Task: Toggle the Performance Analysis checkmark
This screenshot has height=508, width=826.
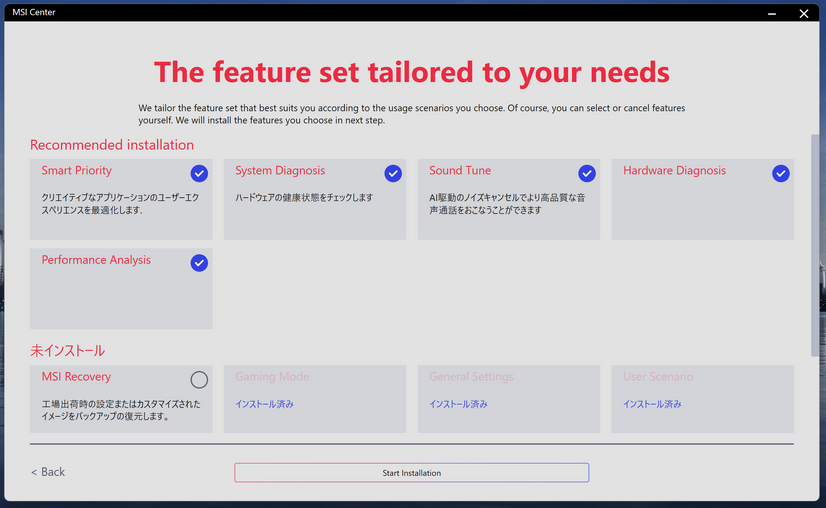Action: (199, 263)
